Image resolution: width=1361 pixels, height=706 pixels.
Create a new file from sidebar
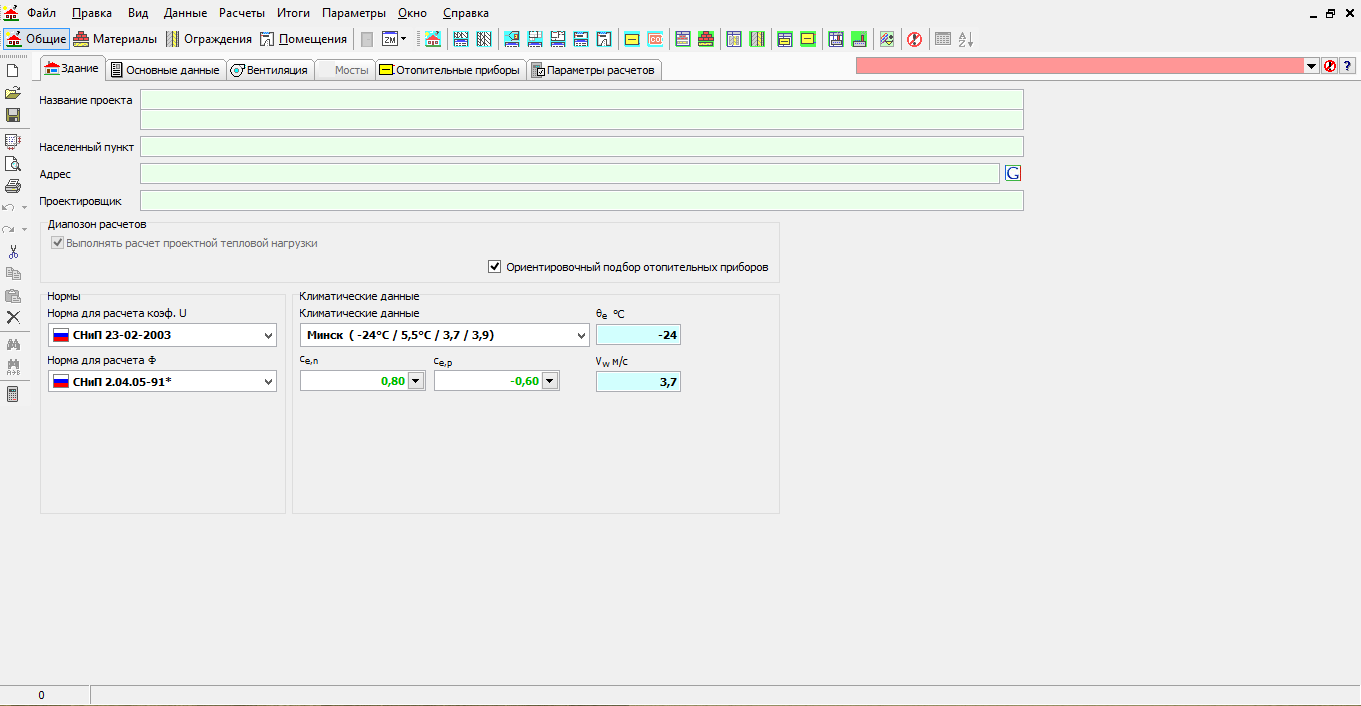click(13, 70)
